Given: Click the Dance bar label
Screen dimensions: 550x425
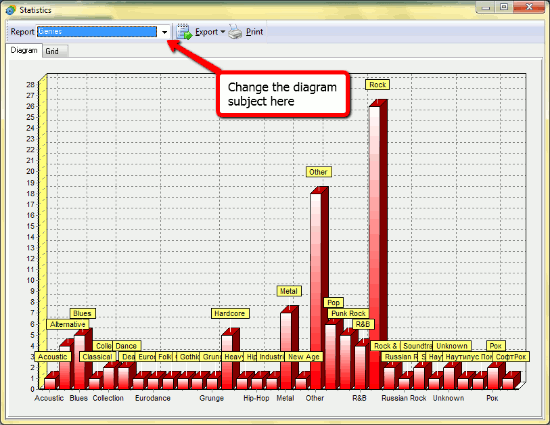Looking at the screenshot, I should coord(126,346).
